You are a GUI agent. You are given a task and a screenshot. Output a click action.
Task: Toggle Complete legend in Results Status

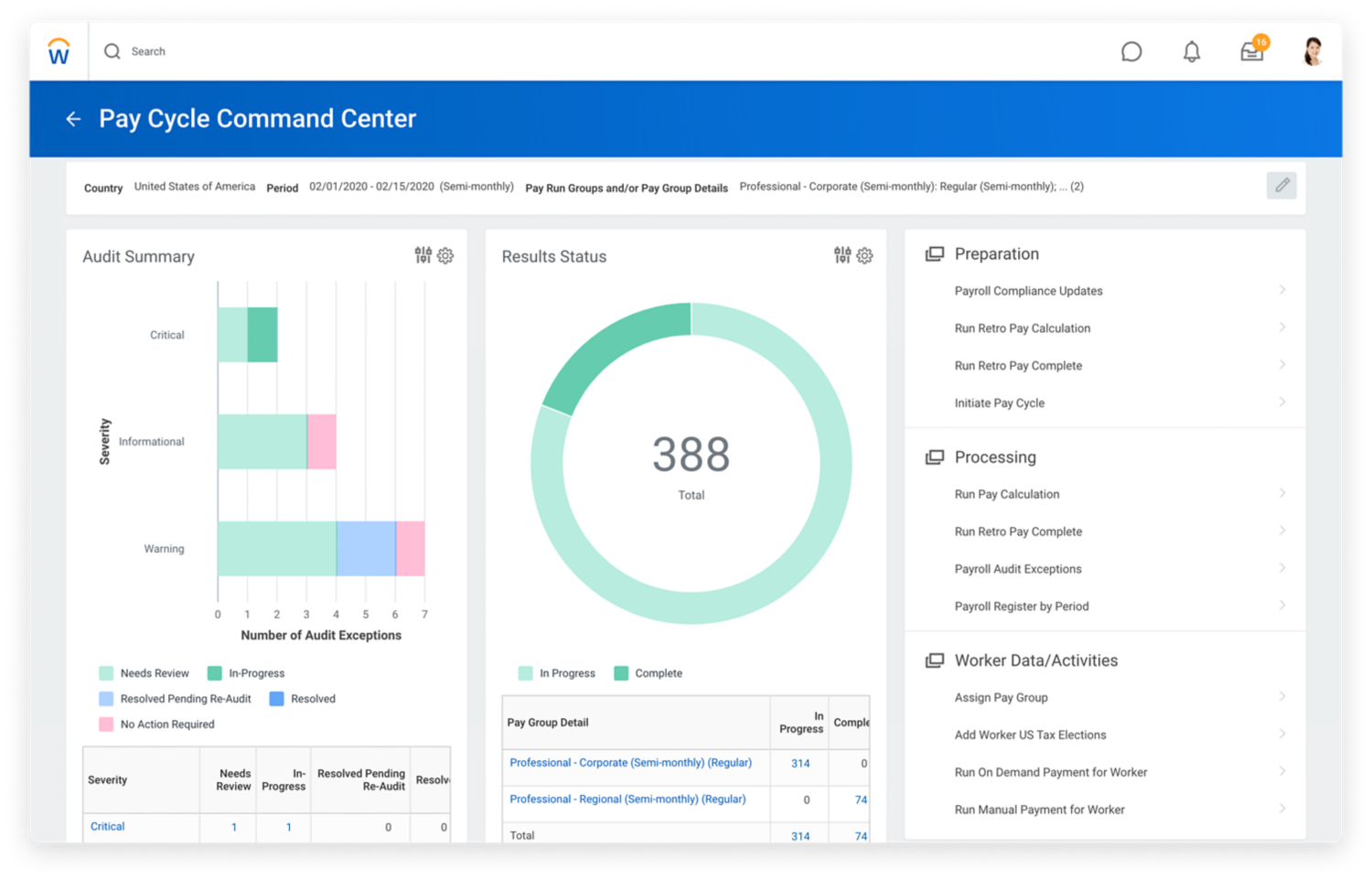point(648,673)
